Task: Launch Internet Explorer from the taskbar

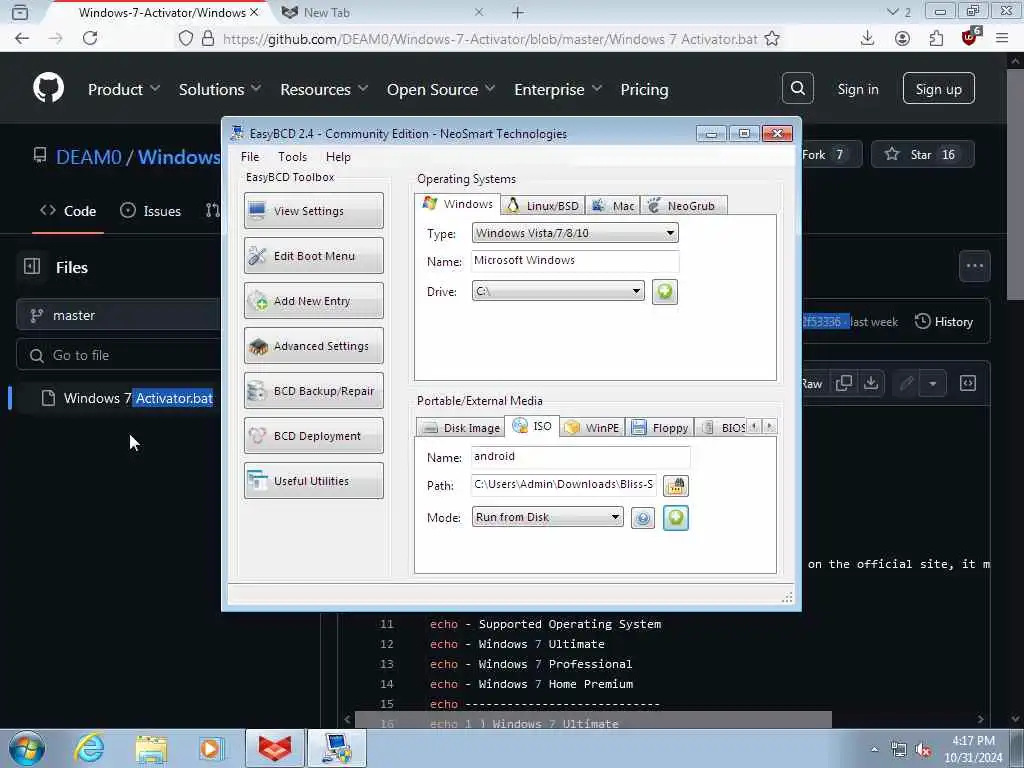Action: pyautogui.click(x=88, y=748)
